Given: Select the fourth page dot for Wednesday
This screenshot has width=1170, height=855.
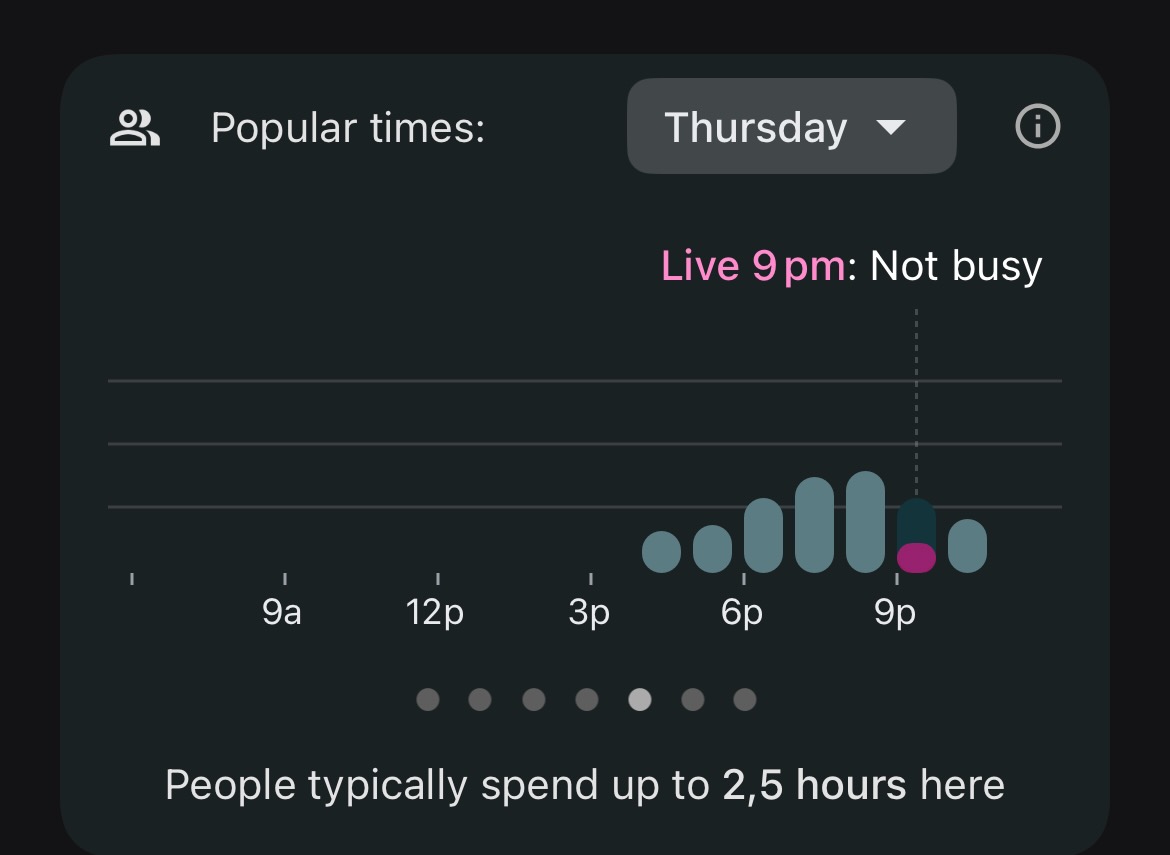Looking at the screenshot, I should click(x=587, y=699).
